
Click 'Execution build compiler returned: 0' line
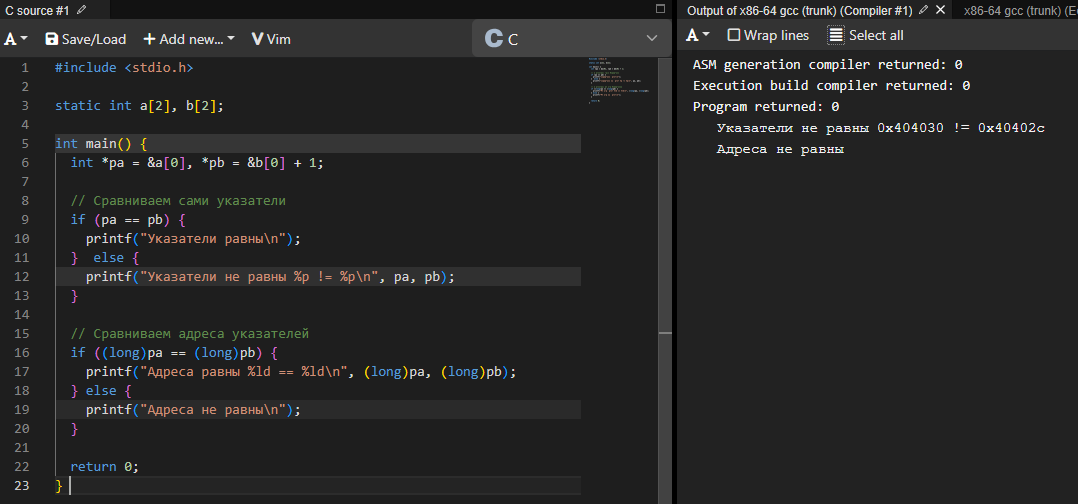tap(831, 86)
